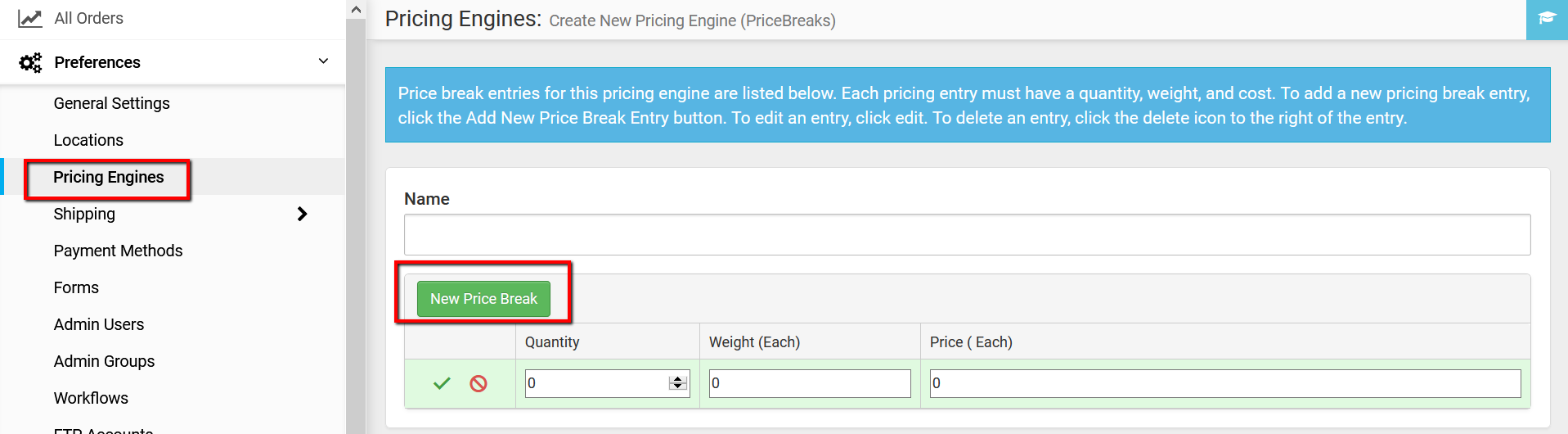1568x434 pixels.
Task: Click the green checkmark save icon
Action: pyautogui.click(x=442, y=383)
